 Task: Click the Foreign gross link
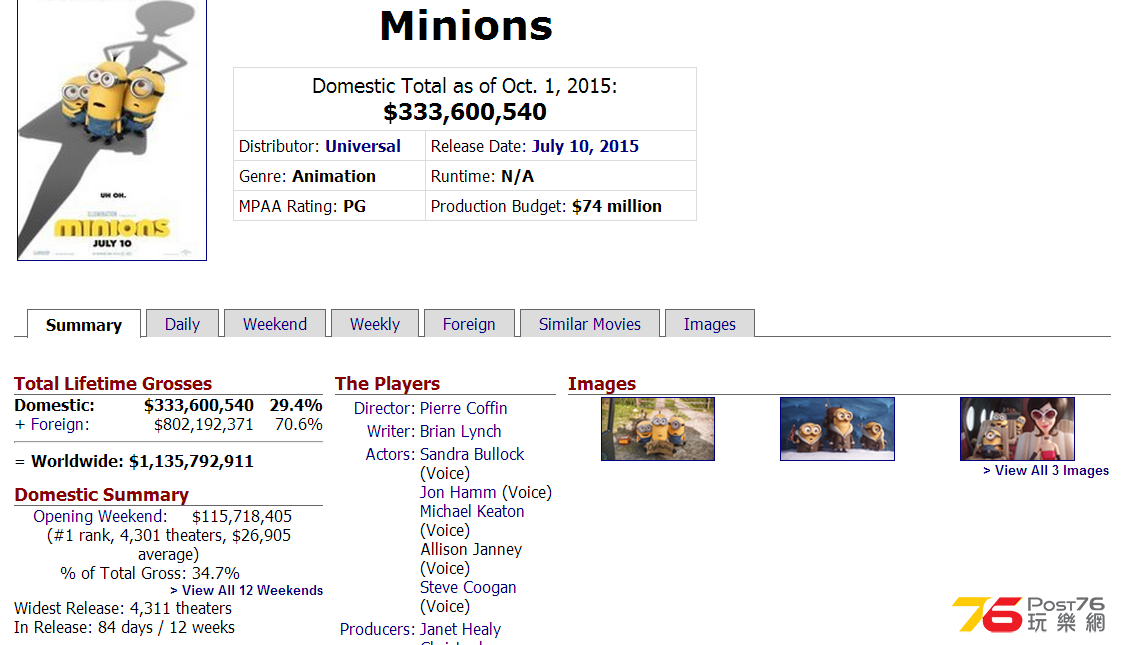59,425
